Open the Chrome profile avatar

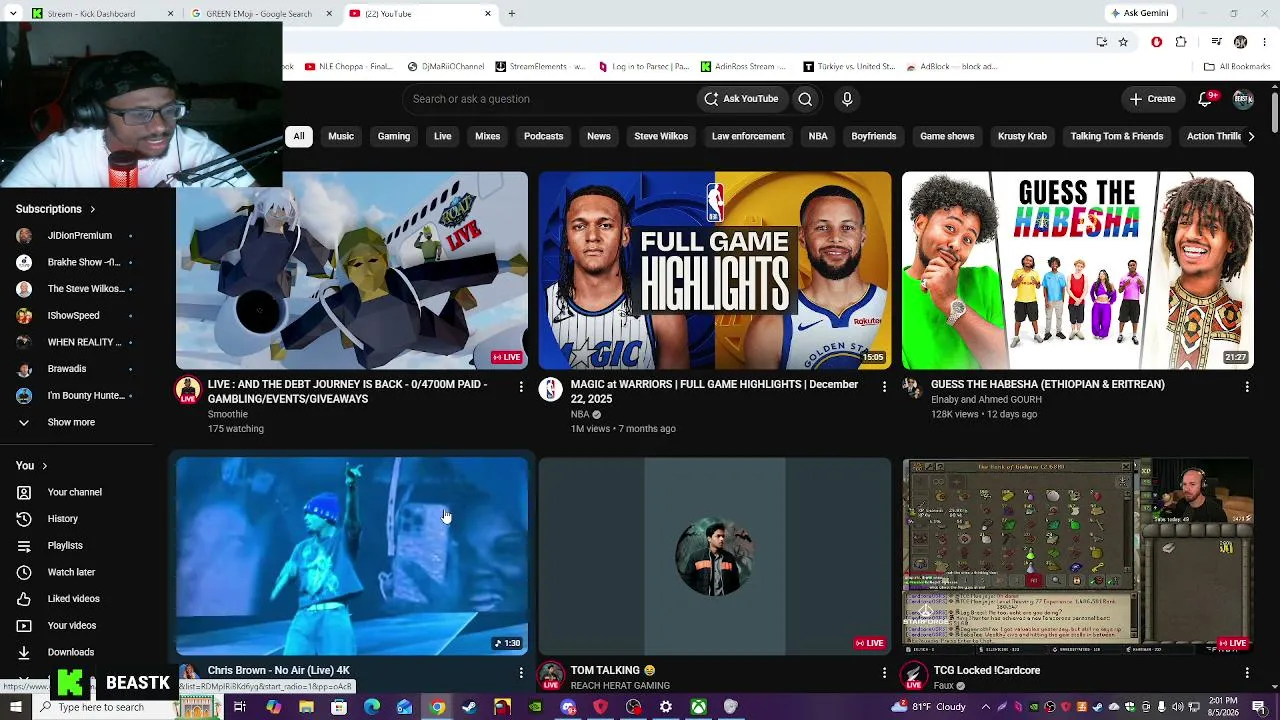[1241, 42]
